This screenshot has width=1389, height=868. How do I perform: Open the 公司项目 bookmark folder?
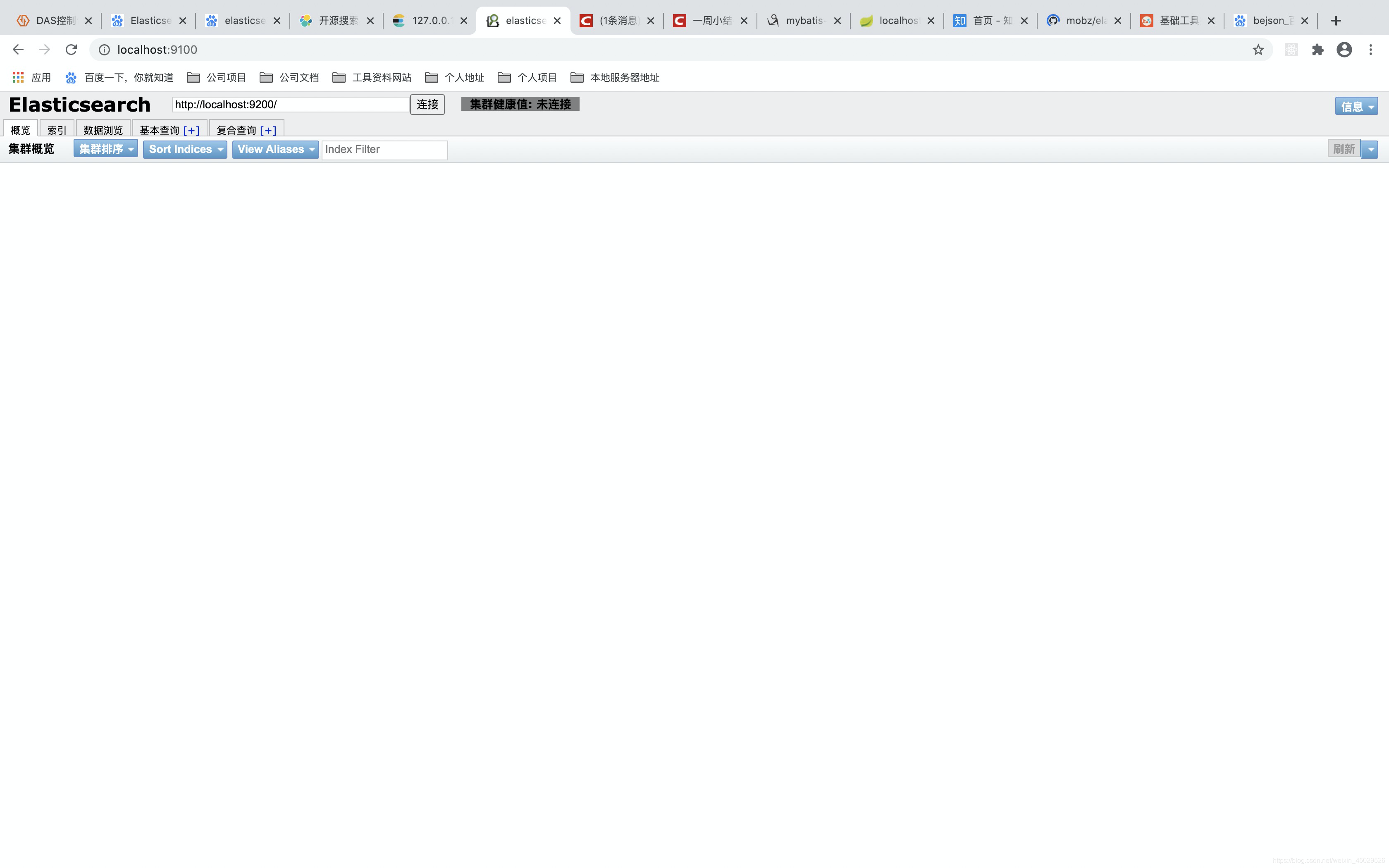[x=216, y=78]
